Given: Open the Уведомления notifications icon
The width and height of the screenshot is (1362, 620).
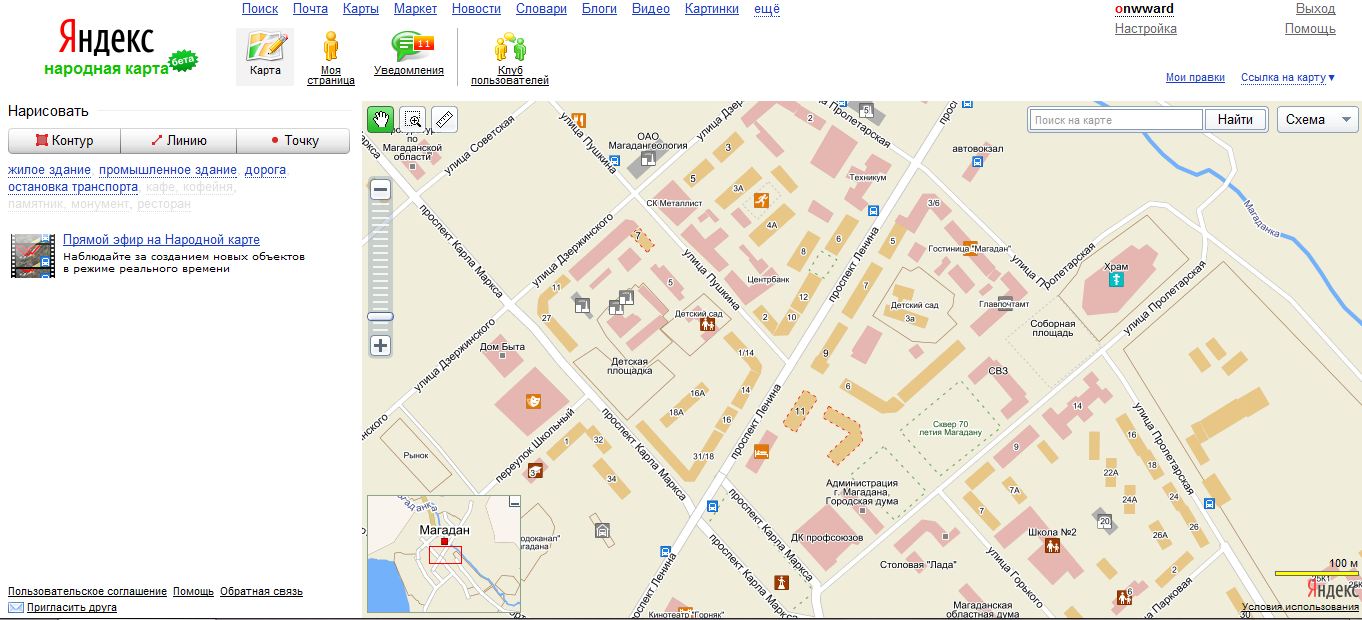Looking at the screenshot, I should coord(409,47).
